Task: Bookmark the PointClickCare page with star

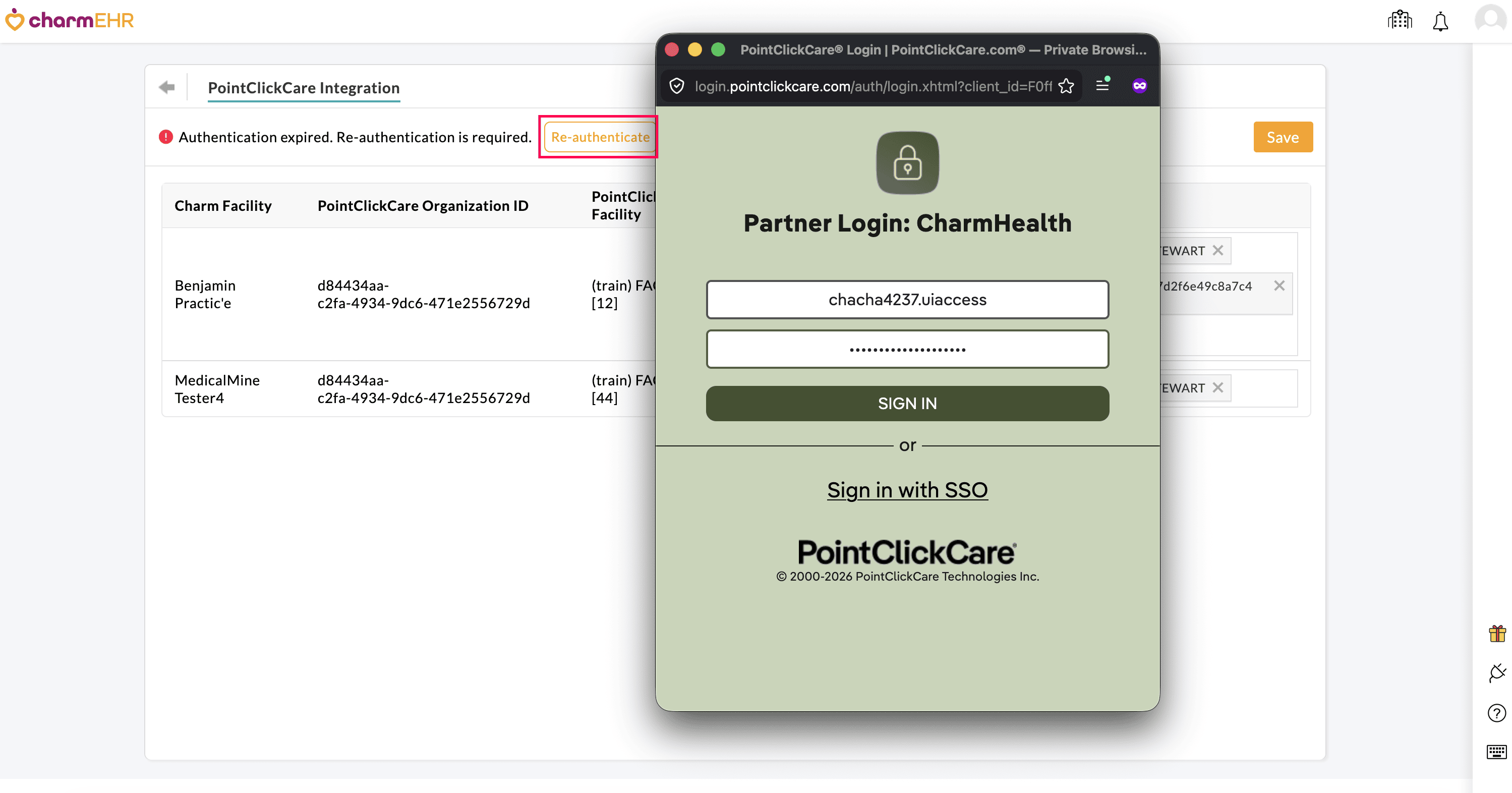Action: click(x=1066, y=86)
